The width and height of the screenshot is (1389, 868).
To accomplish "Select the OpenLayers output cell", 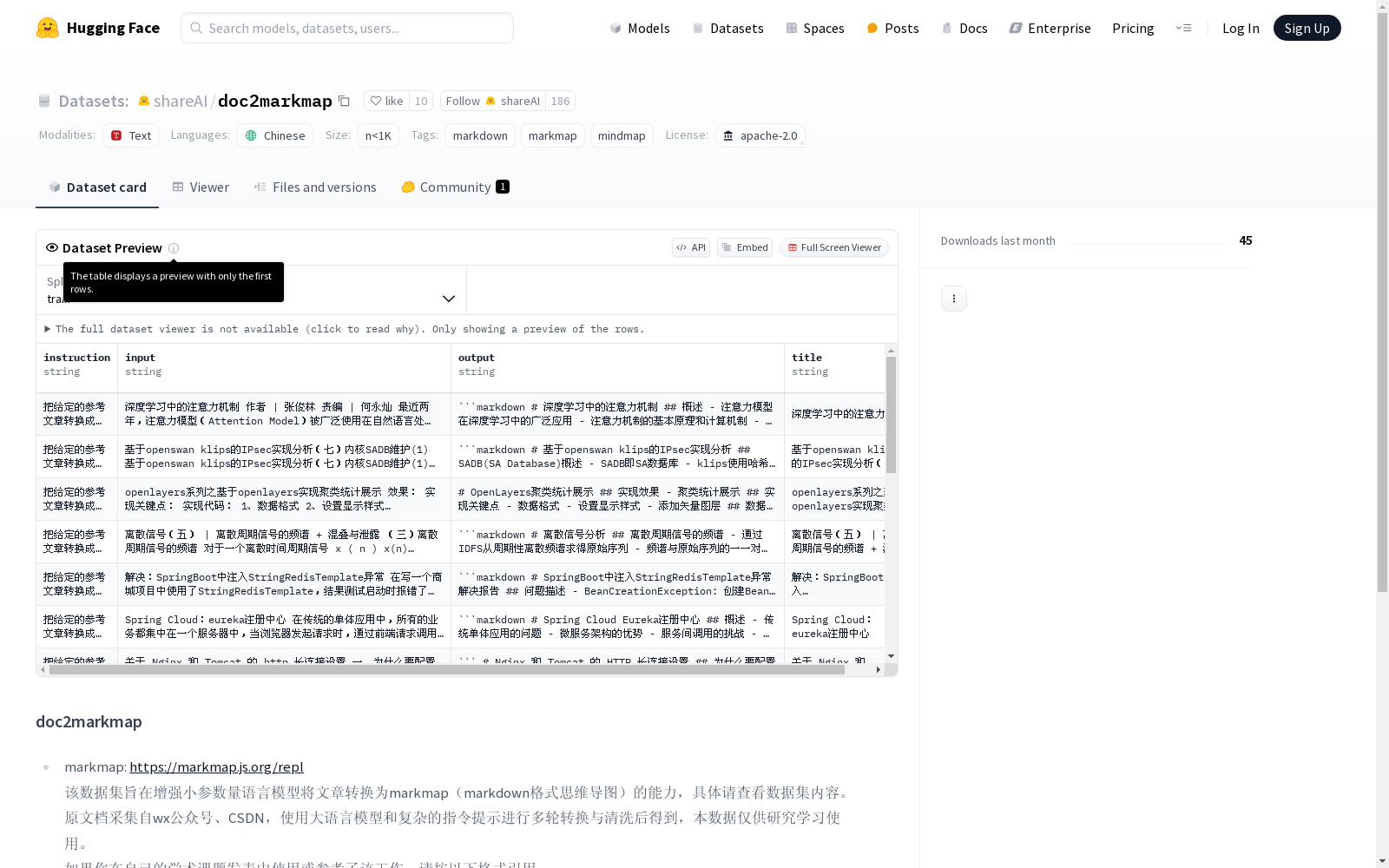I will pos(617,499).
